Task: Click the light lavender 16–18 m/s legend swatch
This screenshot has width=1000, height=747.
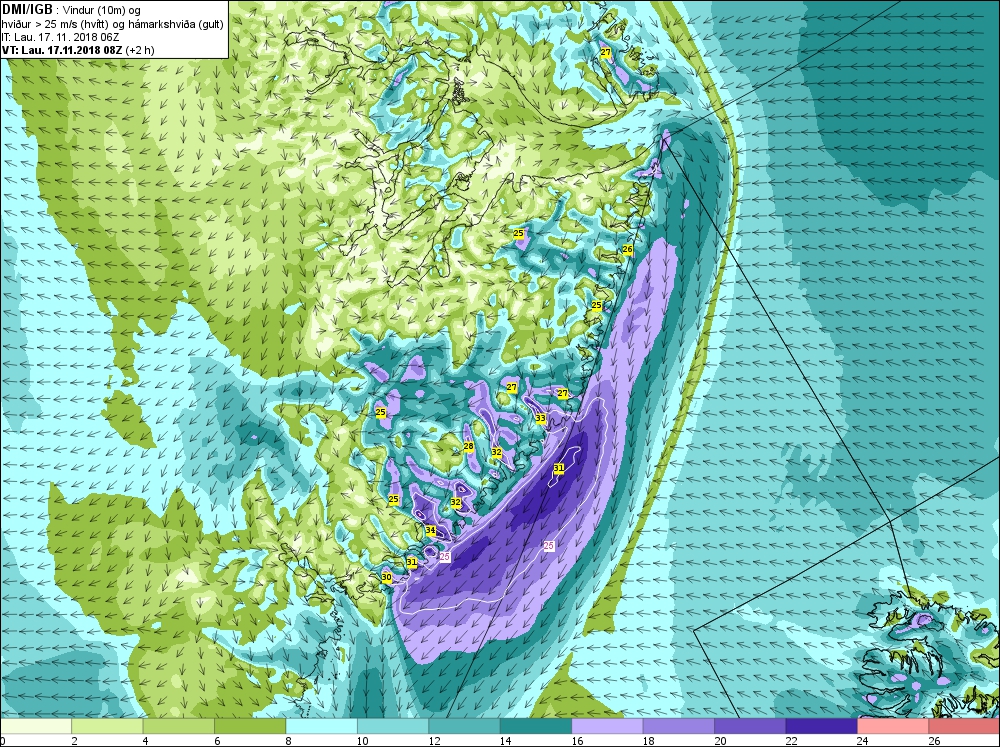Action: point(607,726)
